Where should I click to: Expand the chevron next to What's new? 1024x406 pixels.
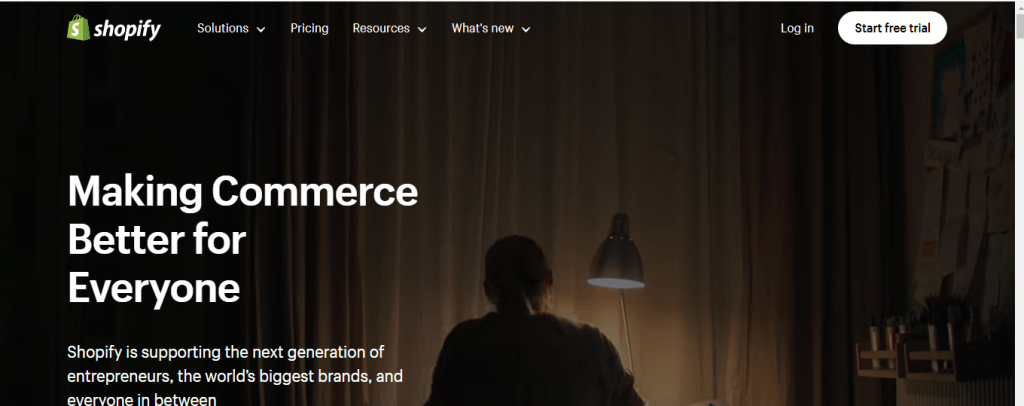point(526,29)
